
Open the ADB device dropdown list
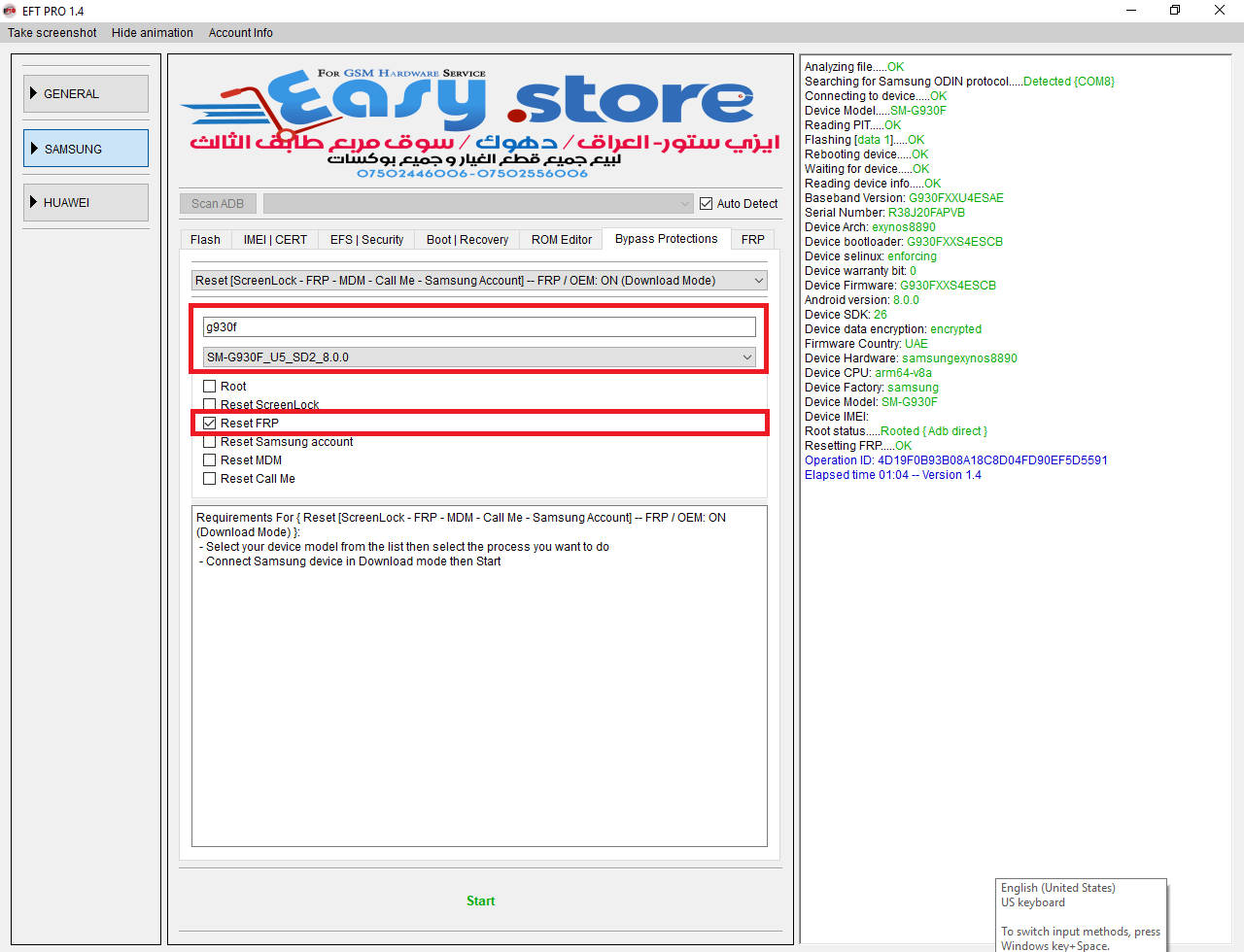[x=478, y=204]
